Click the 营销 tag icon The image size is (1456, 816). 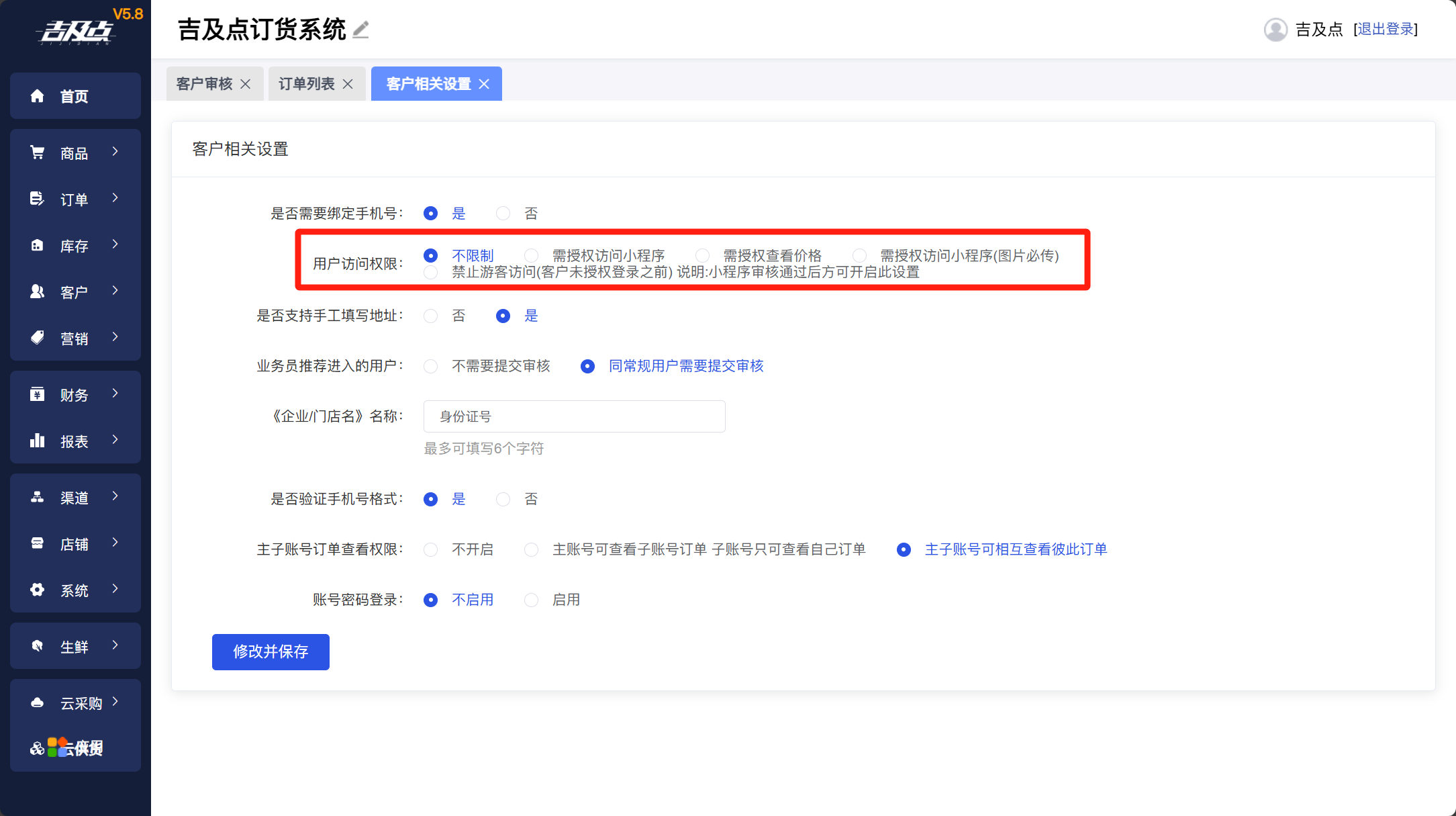[x=38, y=338]
